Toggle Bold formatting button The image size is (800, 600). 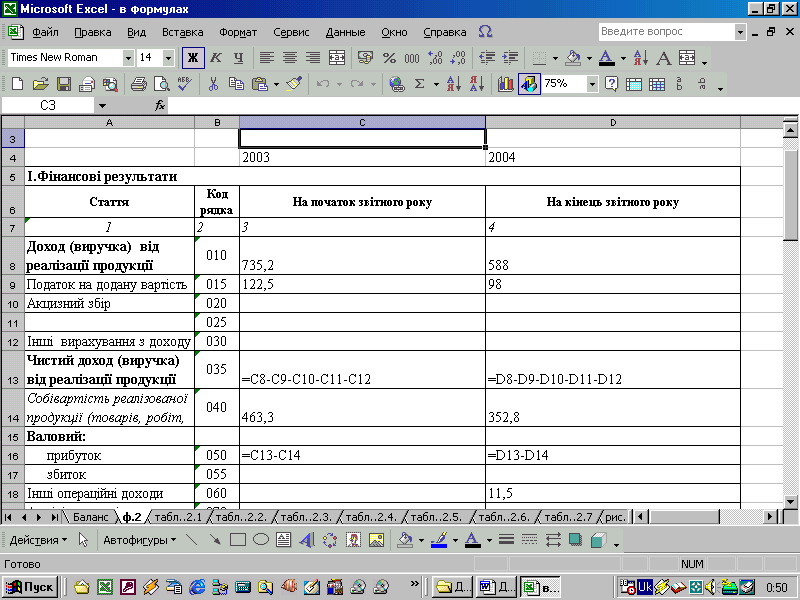coord(193,58)
